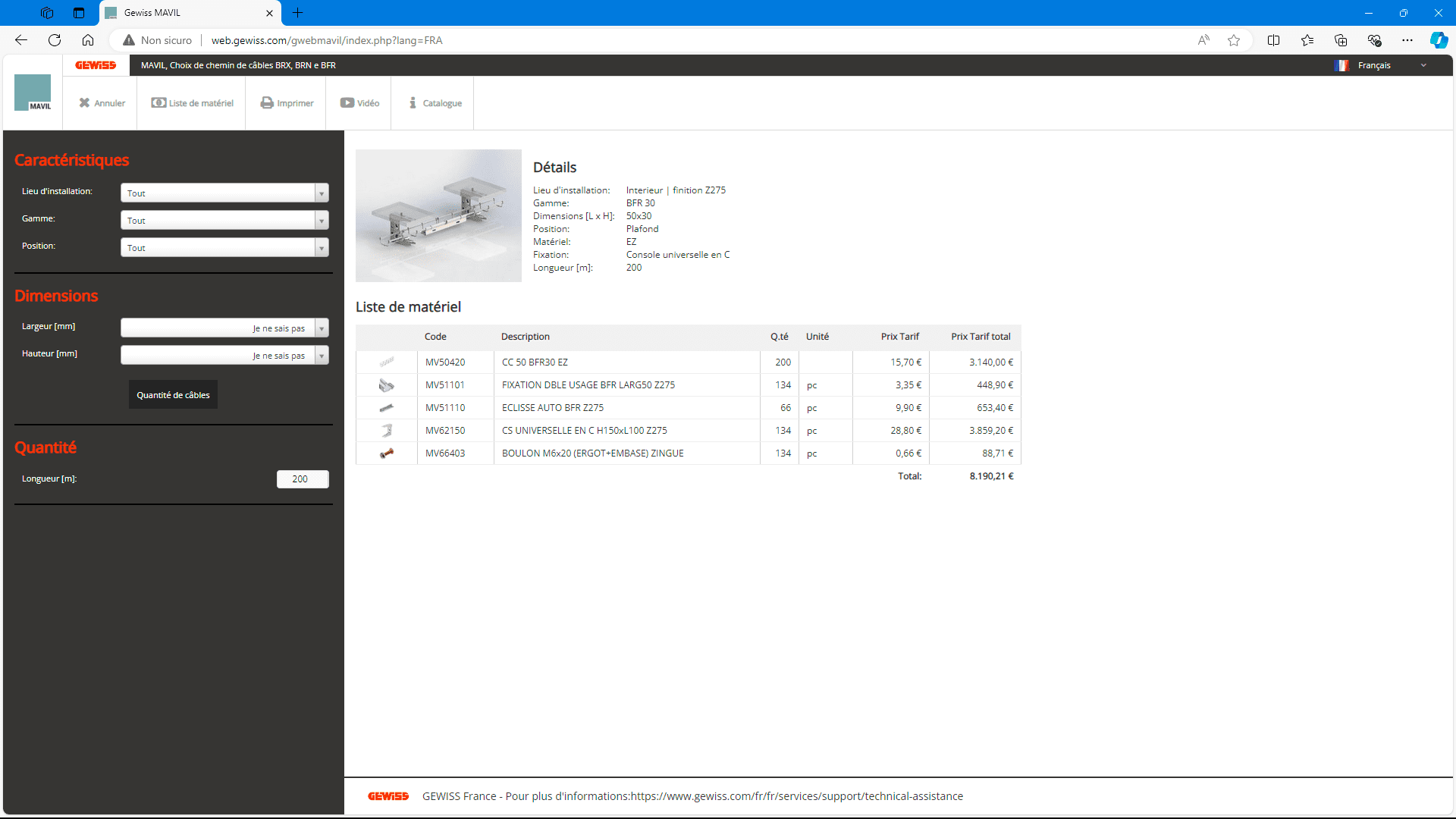Click BOULON M6x20 (ERGOT+EMBASE) ZINGUE
The image size is (1456, 819).
593,453
